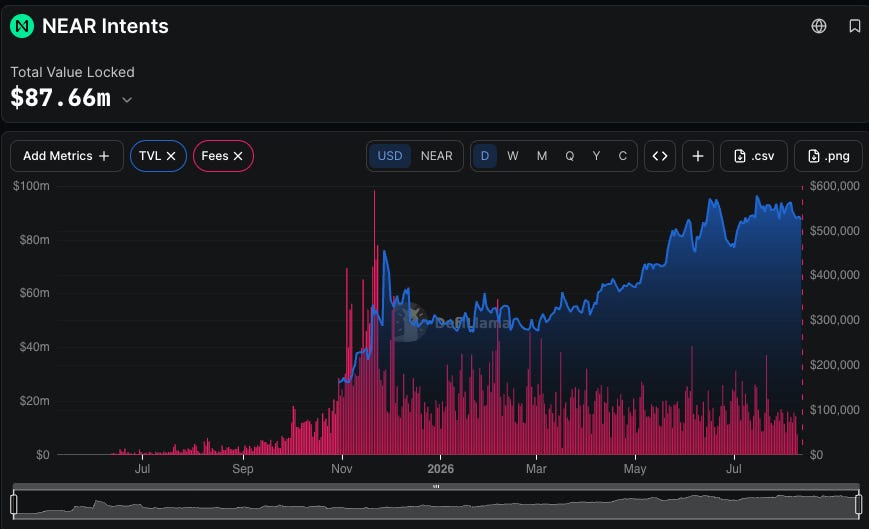Viewport: 869px width, 529px height.
Task: Click the Nov label on the x-axis
Action: (x=342, y=469)
